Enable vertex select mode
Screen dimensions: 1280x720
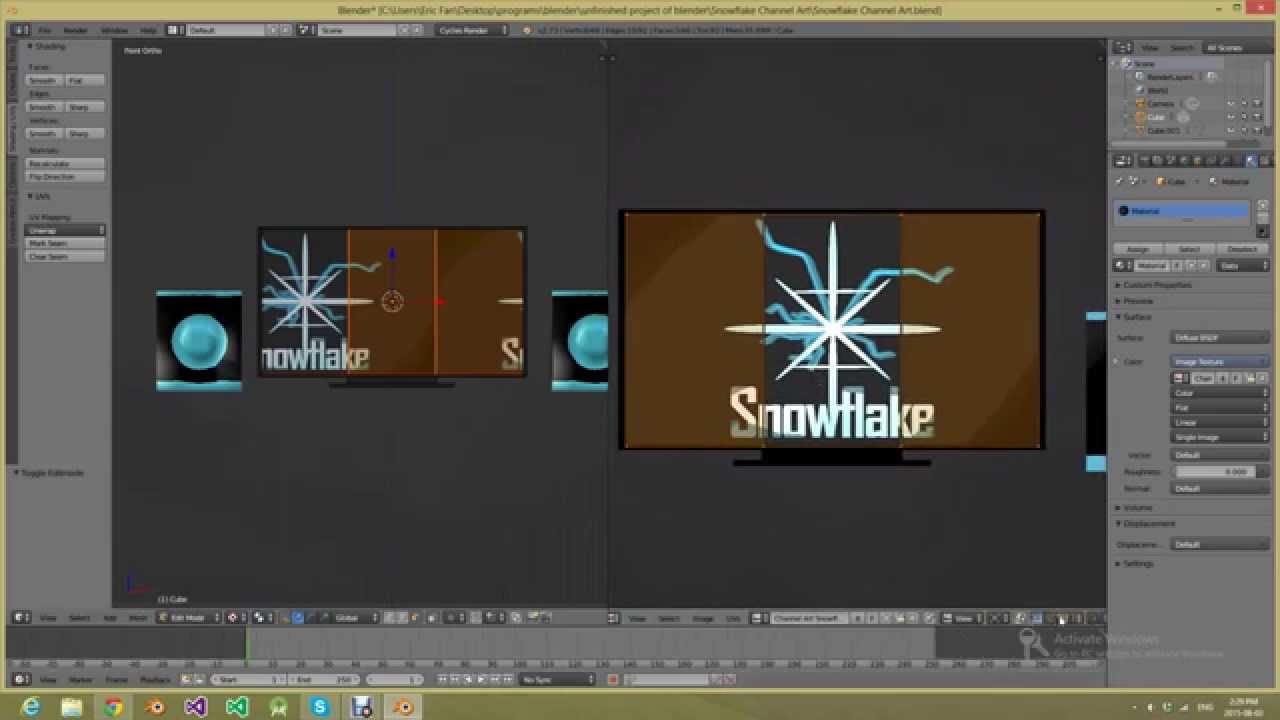(x=390, y=618)
